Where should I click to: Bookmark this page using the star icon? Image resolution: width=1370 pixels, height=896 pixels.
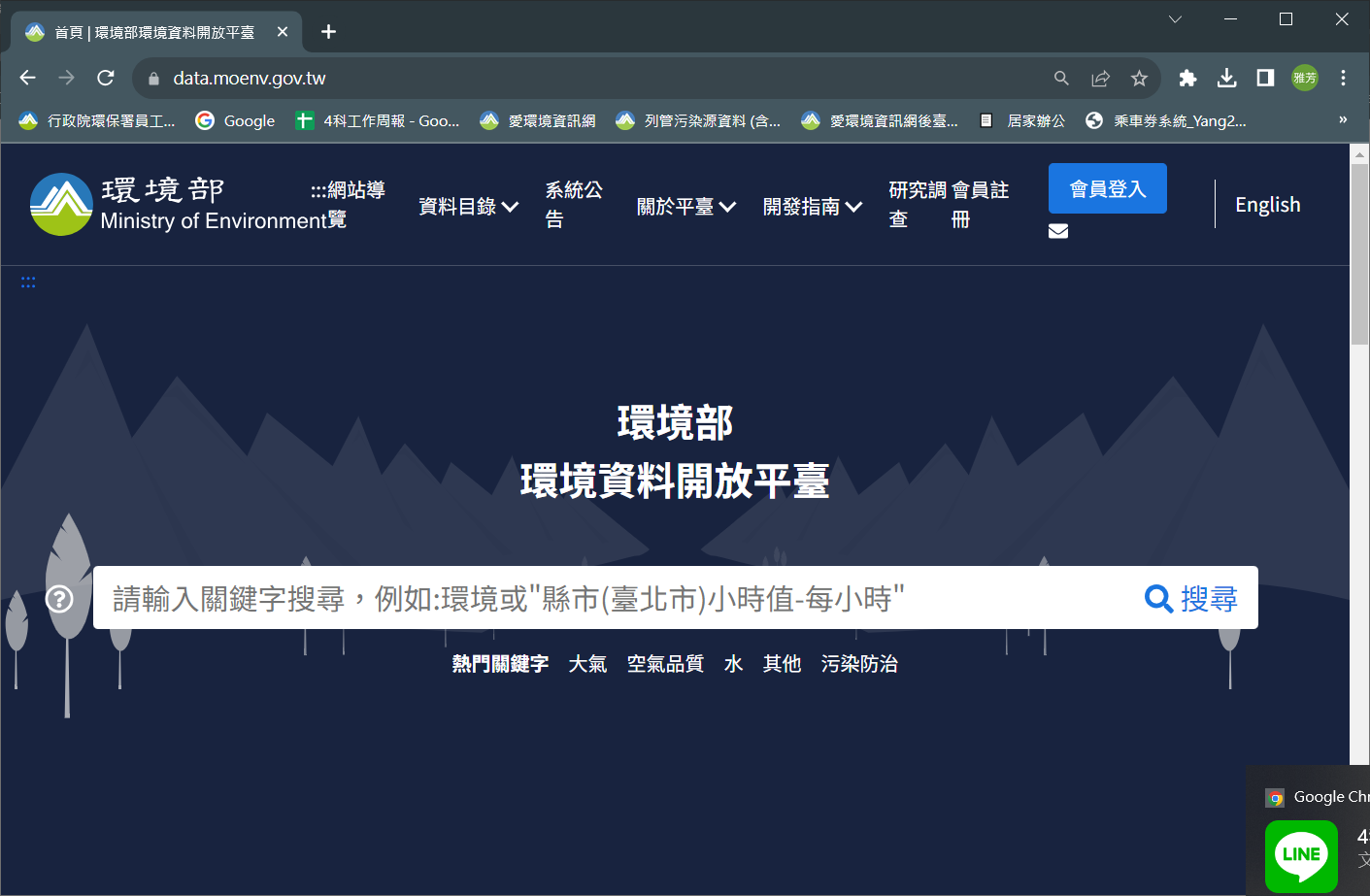1140,77
